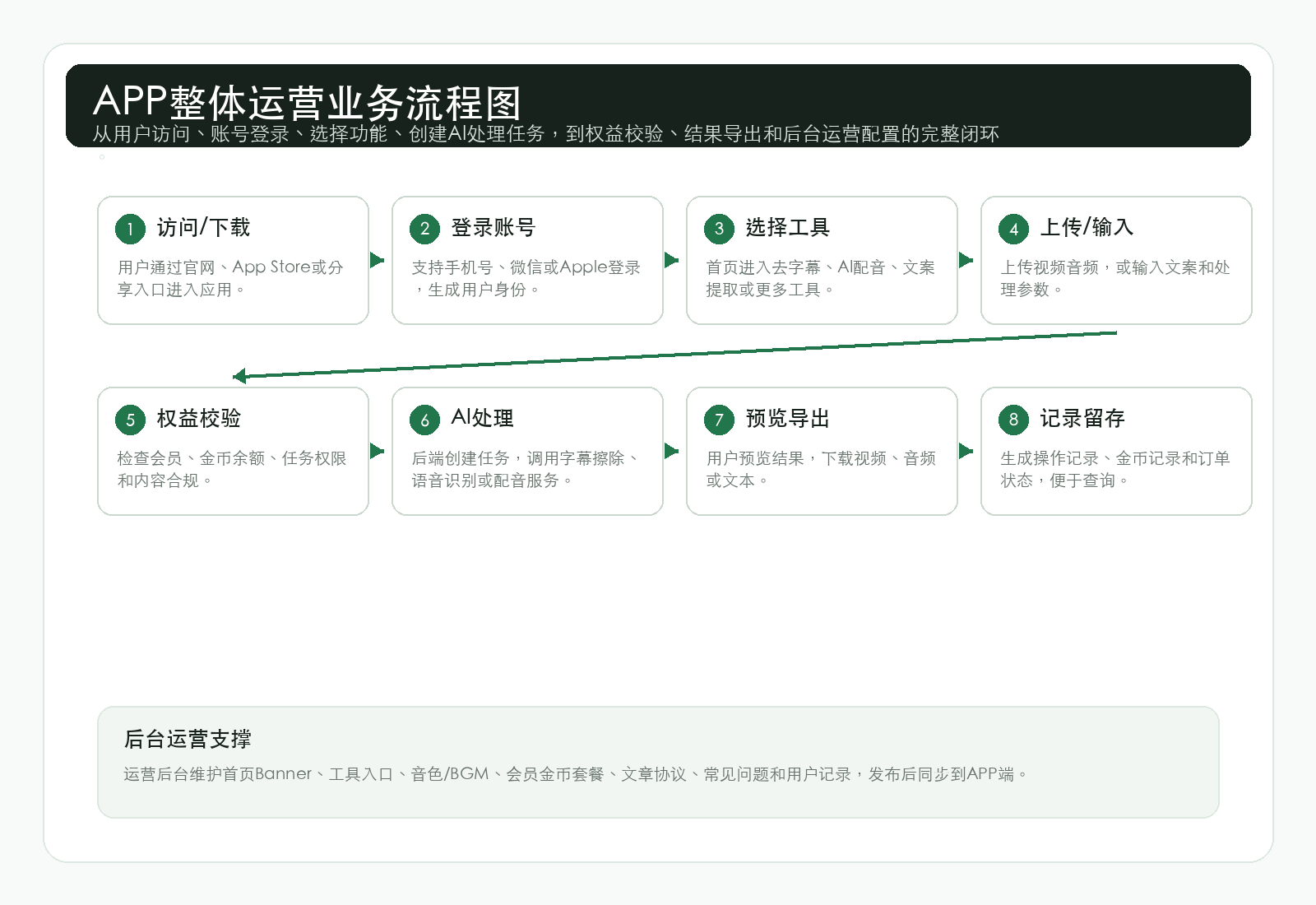
Task: Click description 生成操作记录、金币记录和订单状态
Action: coord(1114,469)
